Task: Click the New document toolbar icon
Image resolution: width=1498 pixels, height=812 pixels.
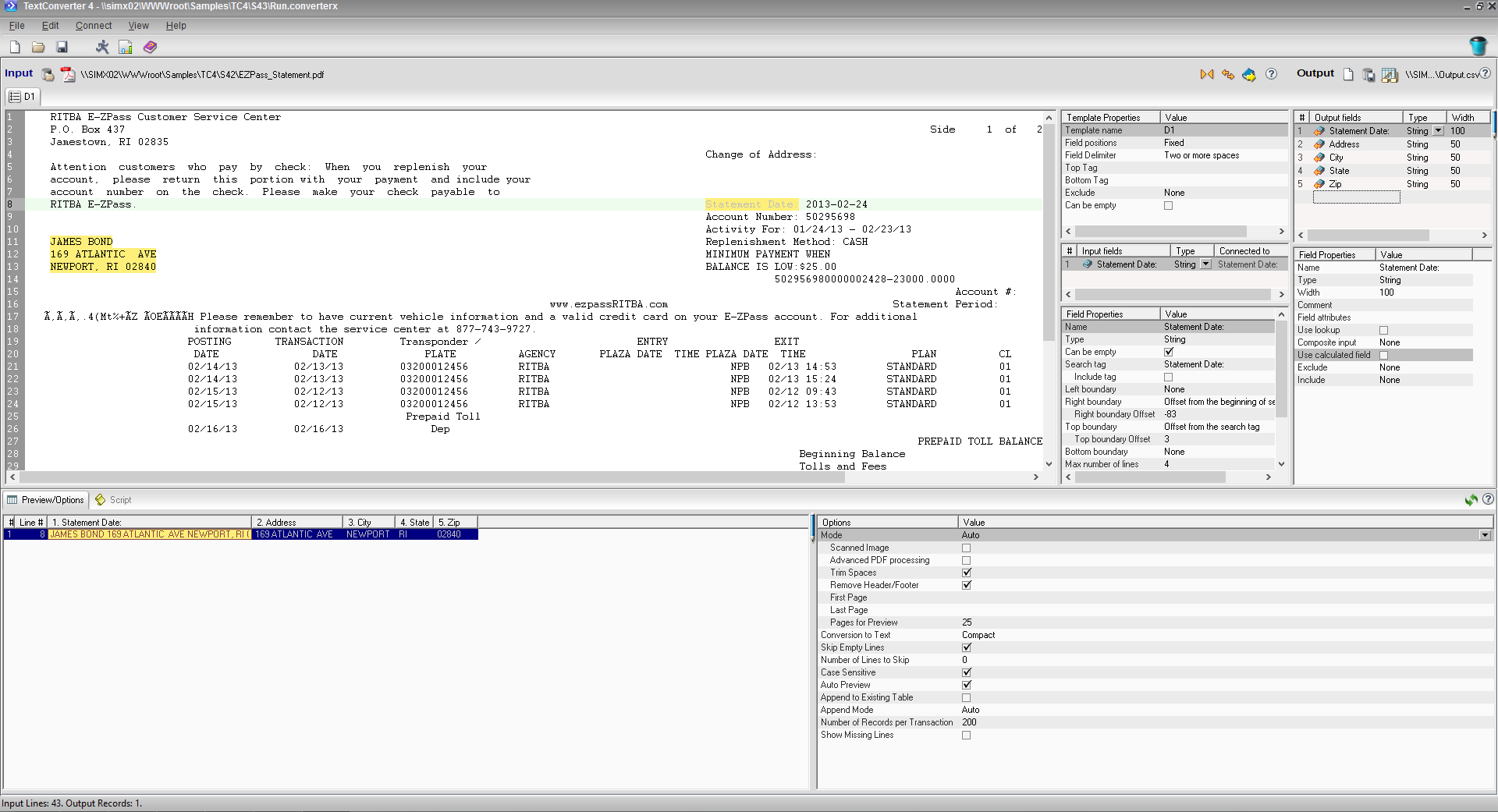Action: tap(15, 48)
